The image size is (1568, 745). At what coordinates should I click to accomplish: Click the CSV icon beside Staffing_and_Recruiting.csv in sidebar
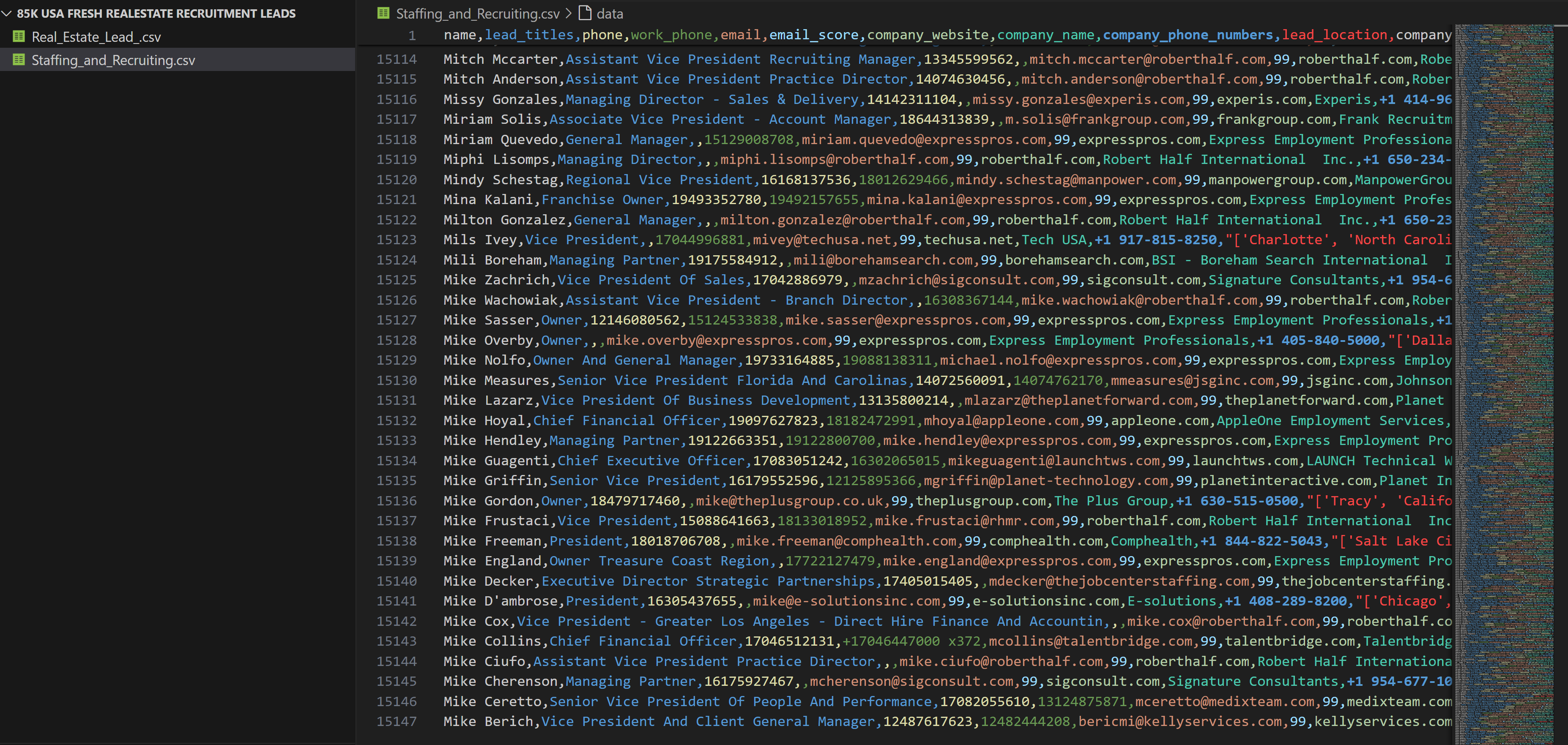point(19,60)
